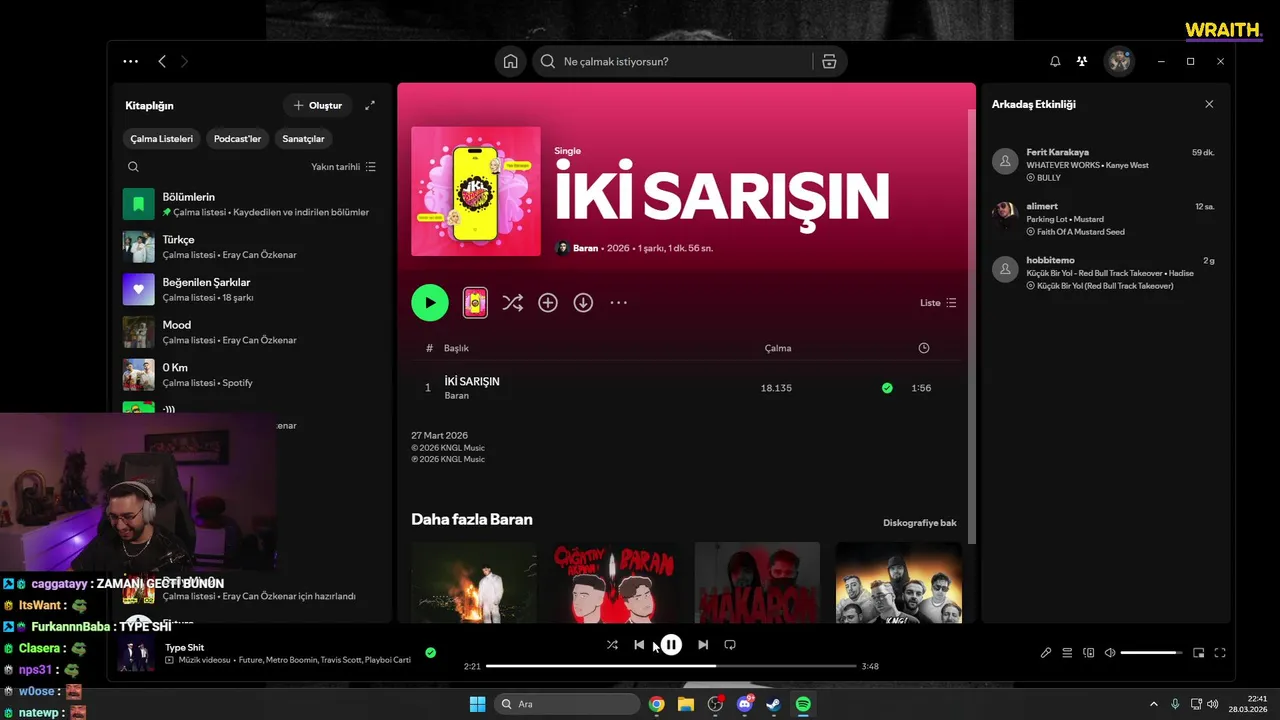The height and width of the screenshot is (720, 1280).
Task: Close the Arkadaş Etkinliği panel
Action: 1209,104
